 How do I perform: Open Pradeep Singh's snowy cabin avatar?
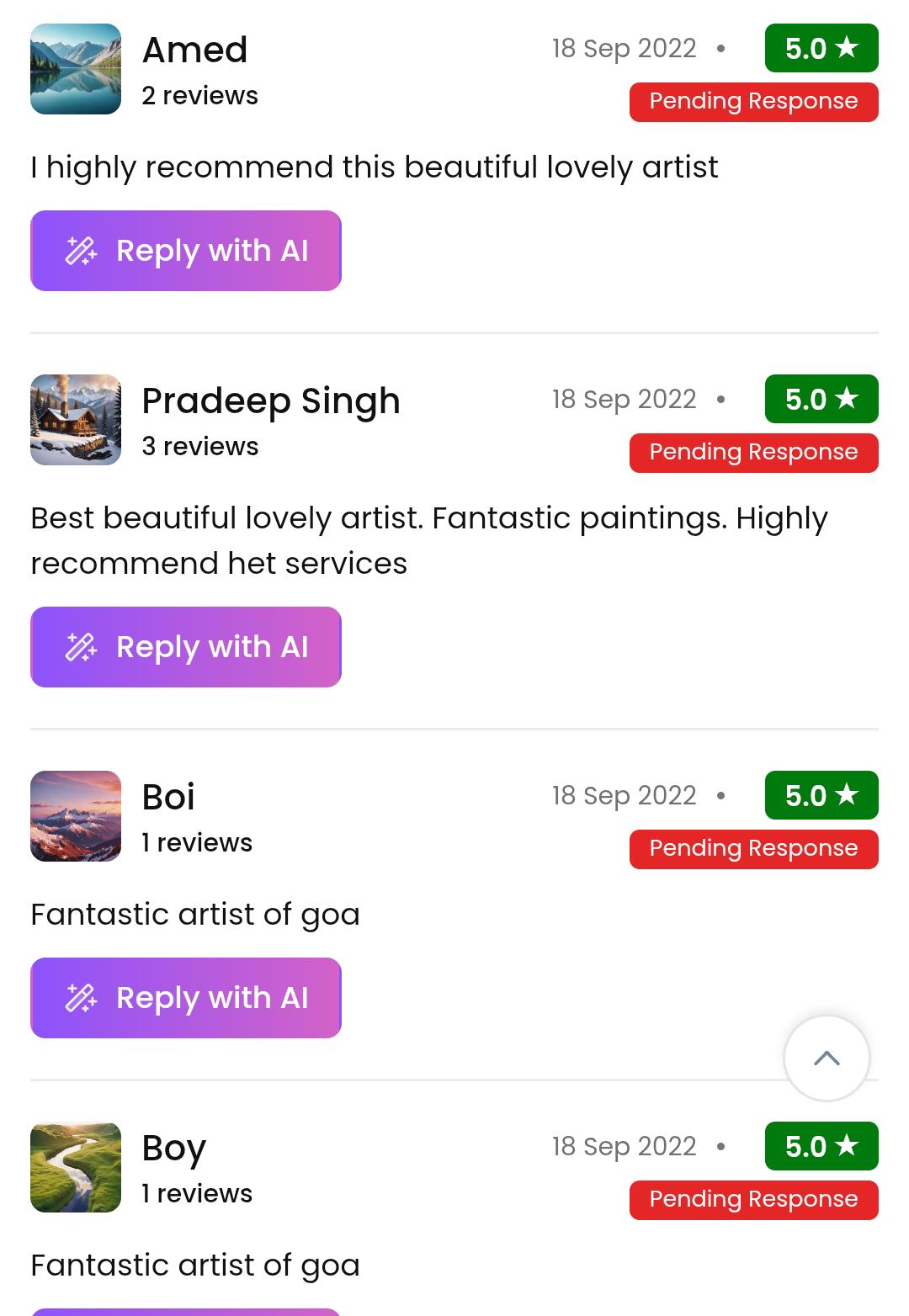point(76,420)
